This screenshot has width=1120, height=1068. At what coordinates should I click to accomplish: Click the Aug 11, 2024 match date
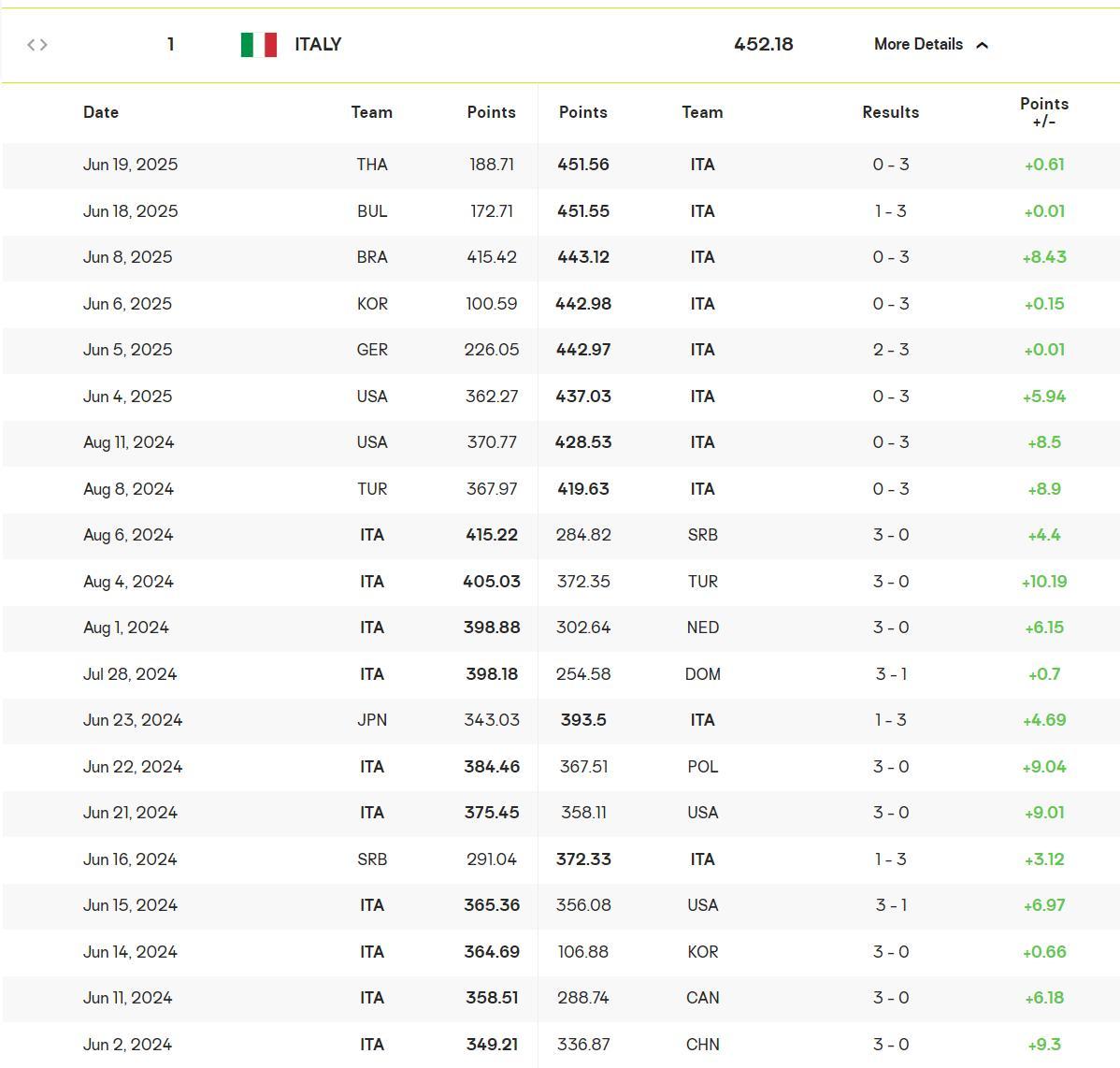(x=128, y=442)
